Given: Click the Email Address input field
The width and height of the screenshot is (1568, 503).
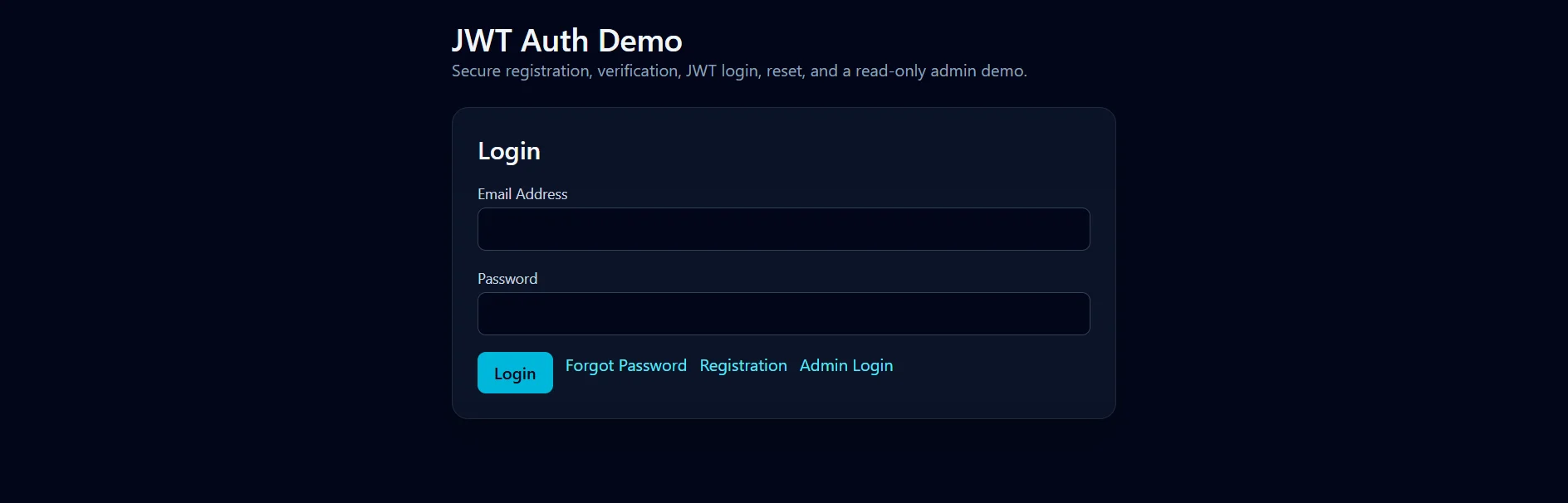Looking at the screenshot, I should pyautogui.click(x=783, y=229).
